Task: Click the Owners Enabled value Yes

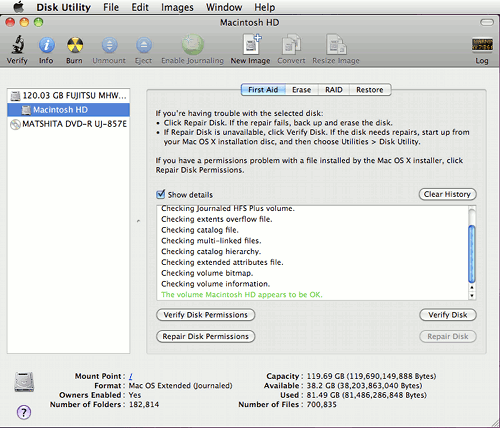Action: coord(135,395)
